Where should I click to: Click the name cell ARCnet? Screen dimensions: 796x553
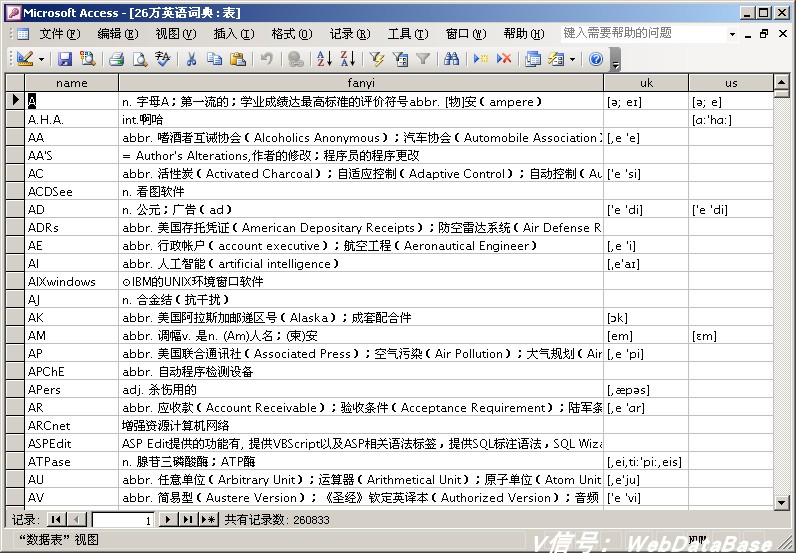pyautogui.click(x=72, y=426)
